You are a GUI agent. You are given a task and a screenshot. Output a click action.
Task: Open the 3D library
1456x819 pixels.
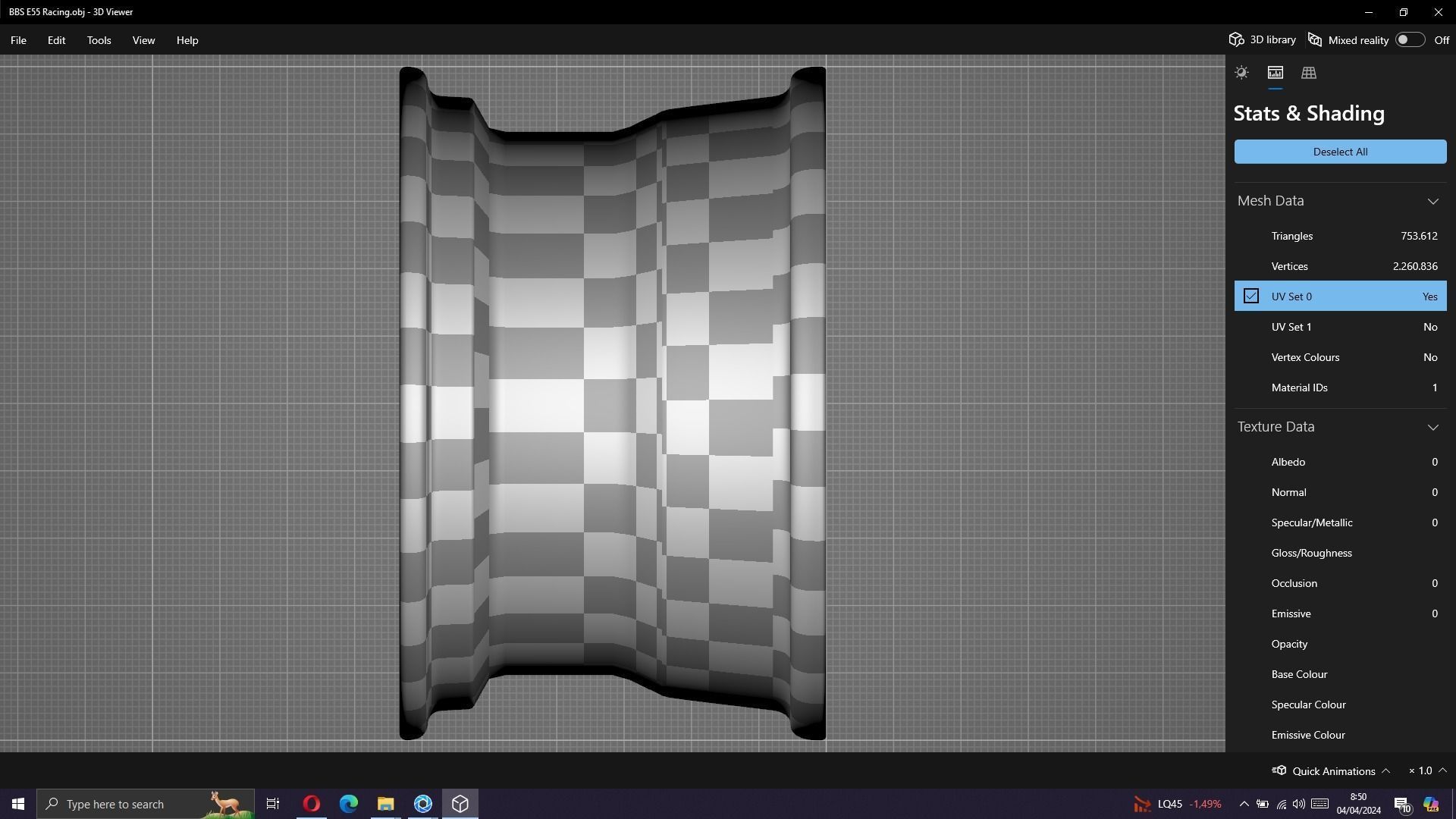coord(1263,40)
